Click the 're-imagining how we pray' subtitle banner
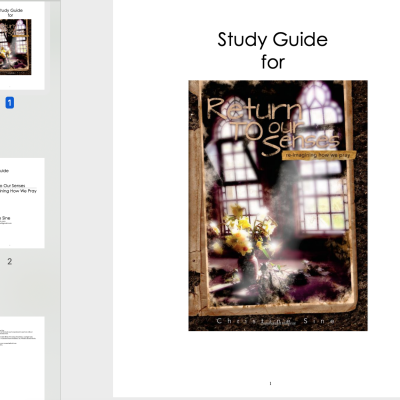400x400 pixels. click(319, 155)
